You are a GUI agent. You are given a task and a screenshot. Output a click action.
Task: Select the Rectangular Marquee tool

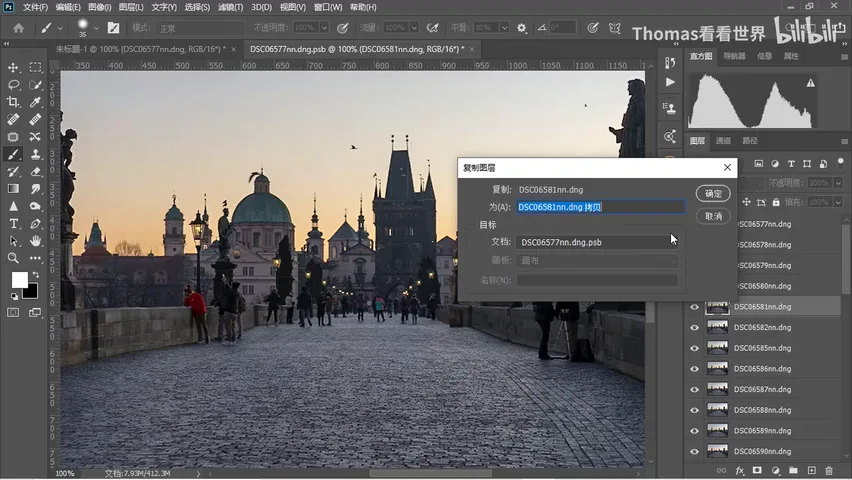click(35, 67)
